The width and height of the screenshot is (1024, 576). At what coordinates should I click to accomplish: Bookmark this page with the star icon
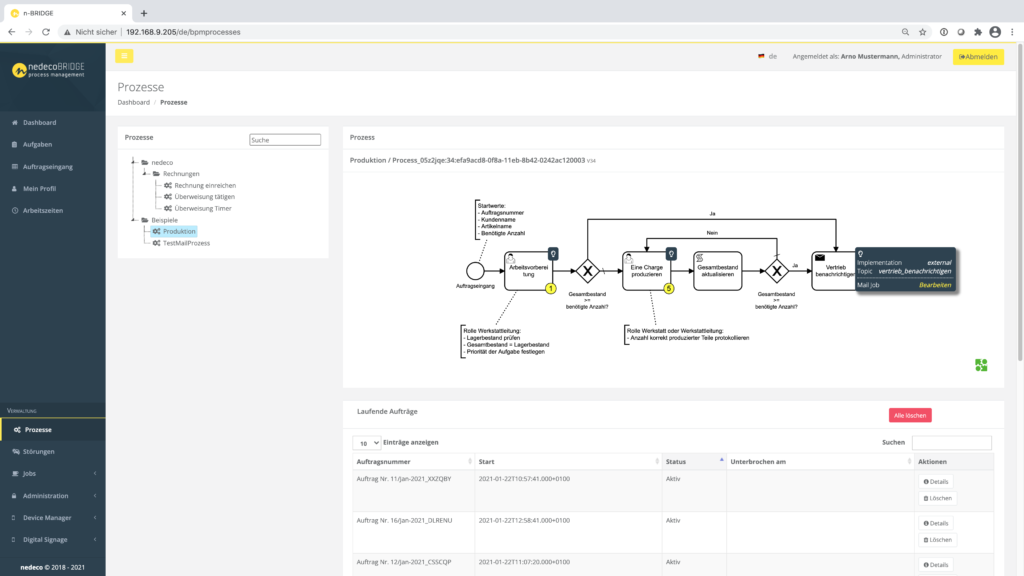click(921, 32)
